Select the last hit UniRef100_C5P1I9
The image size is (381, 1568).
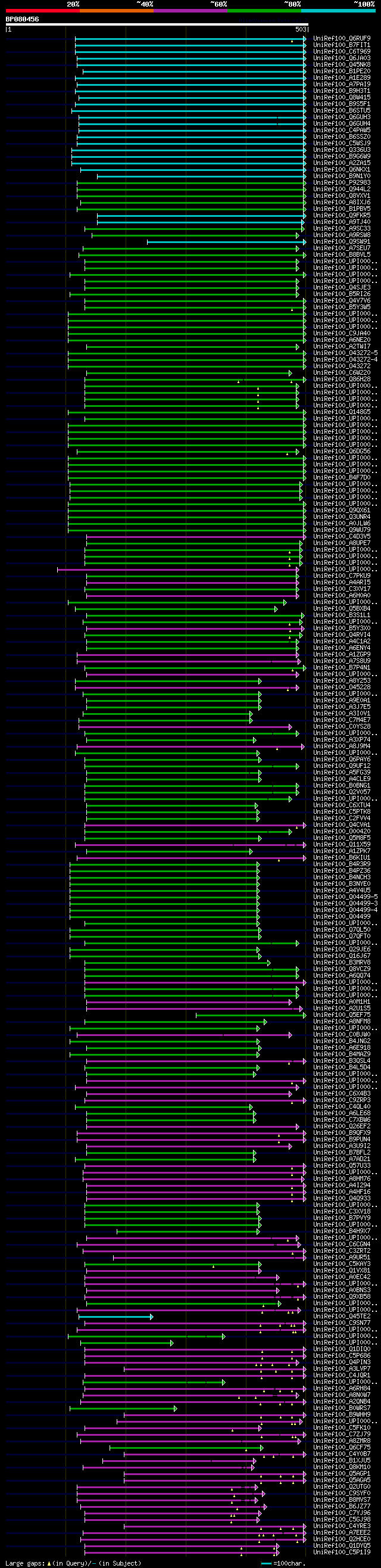pos(342,1551)
